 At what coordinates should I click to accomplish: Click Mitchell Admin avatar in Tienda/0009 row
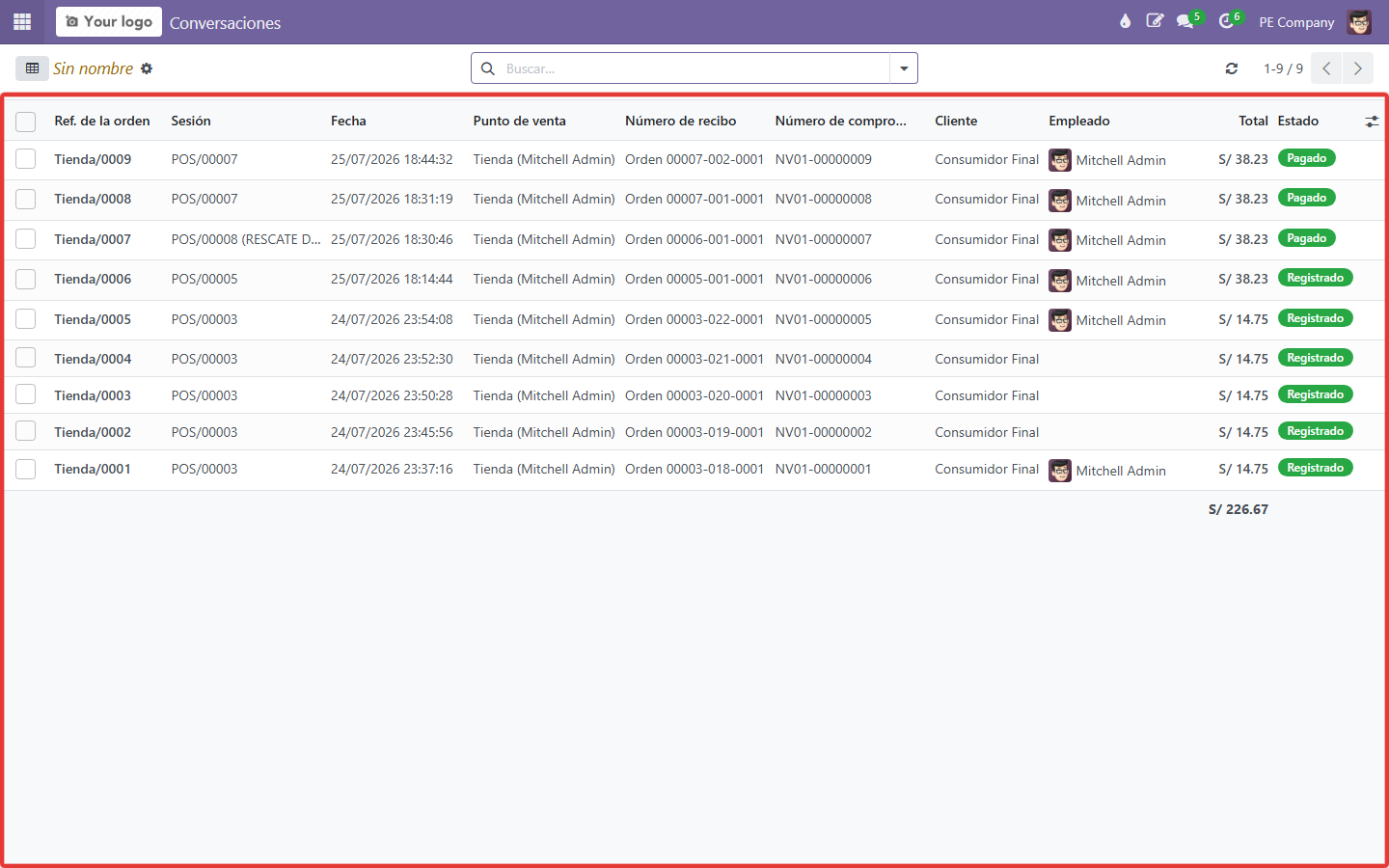1060,160
